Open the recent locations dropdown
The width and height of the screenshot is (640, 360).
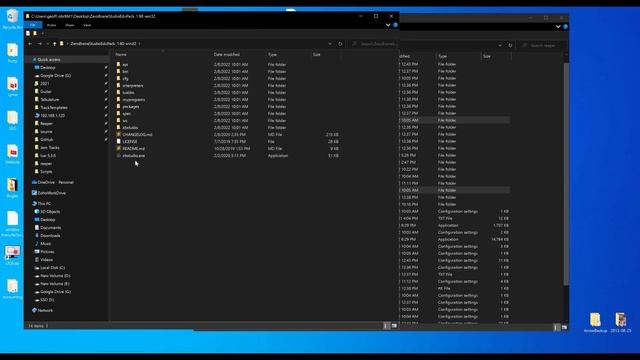47,44
